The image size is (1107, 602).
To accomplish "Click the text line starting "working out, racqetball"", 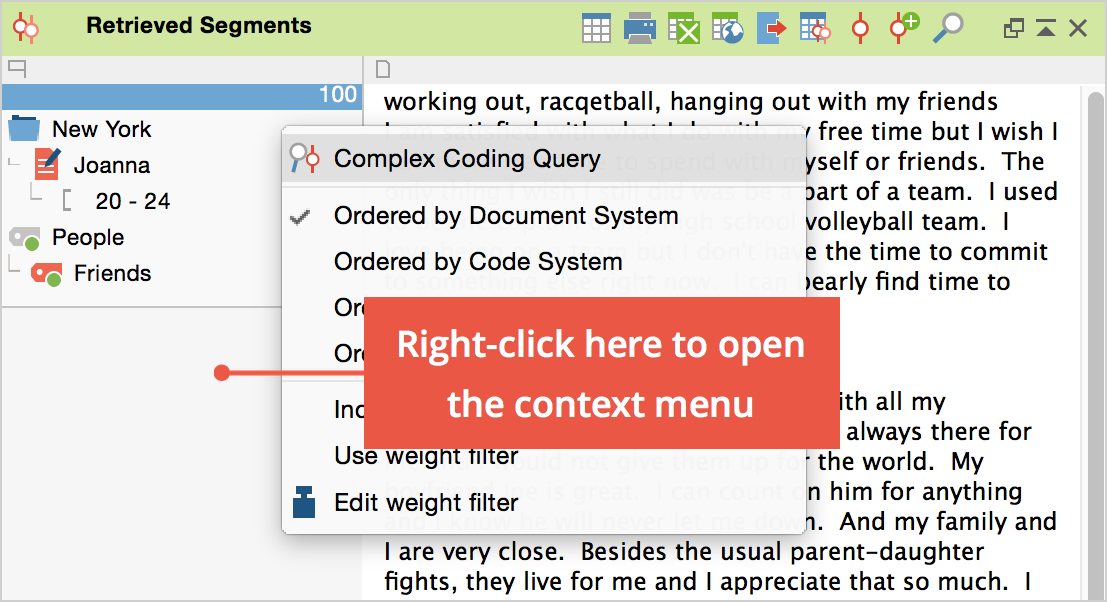I will (x=690, y=102).
